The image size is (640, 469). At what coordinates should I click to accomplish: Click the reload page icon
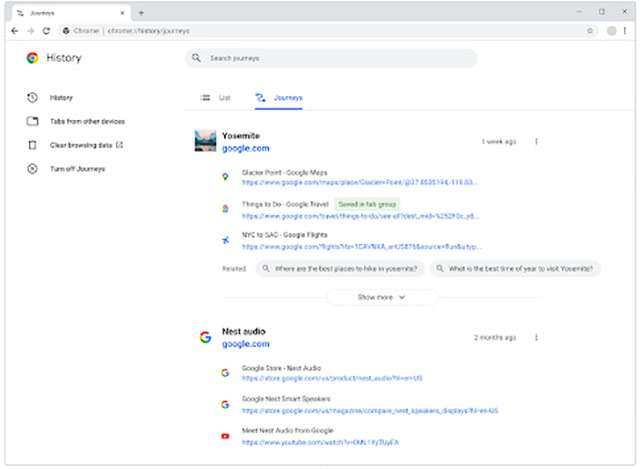47,31
